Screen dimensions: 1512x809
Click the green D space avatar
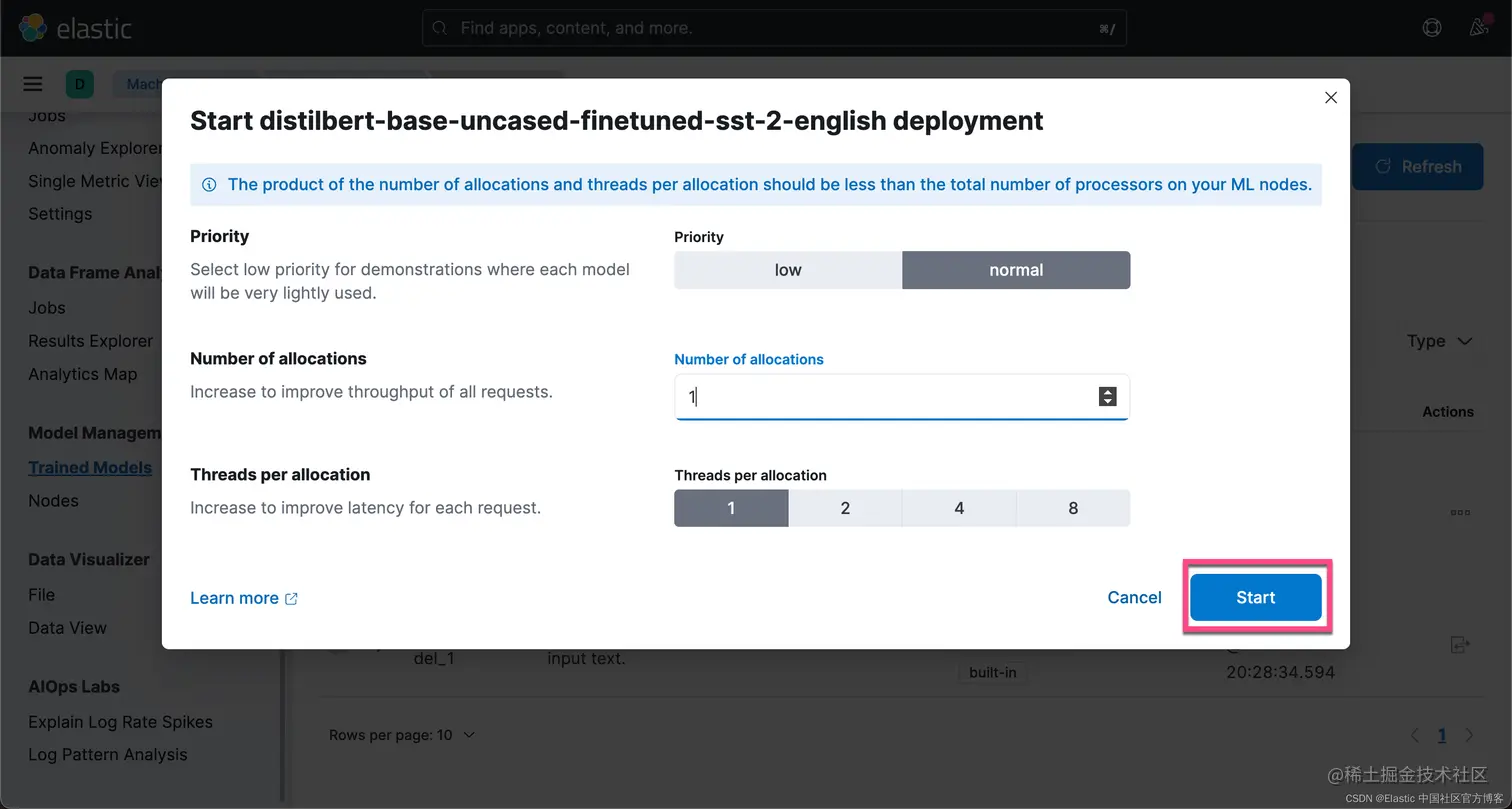click(x=80, y=84)
